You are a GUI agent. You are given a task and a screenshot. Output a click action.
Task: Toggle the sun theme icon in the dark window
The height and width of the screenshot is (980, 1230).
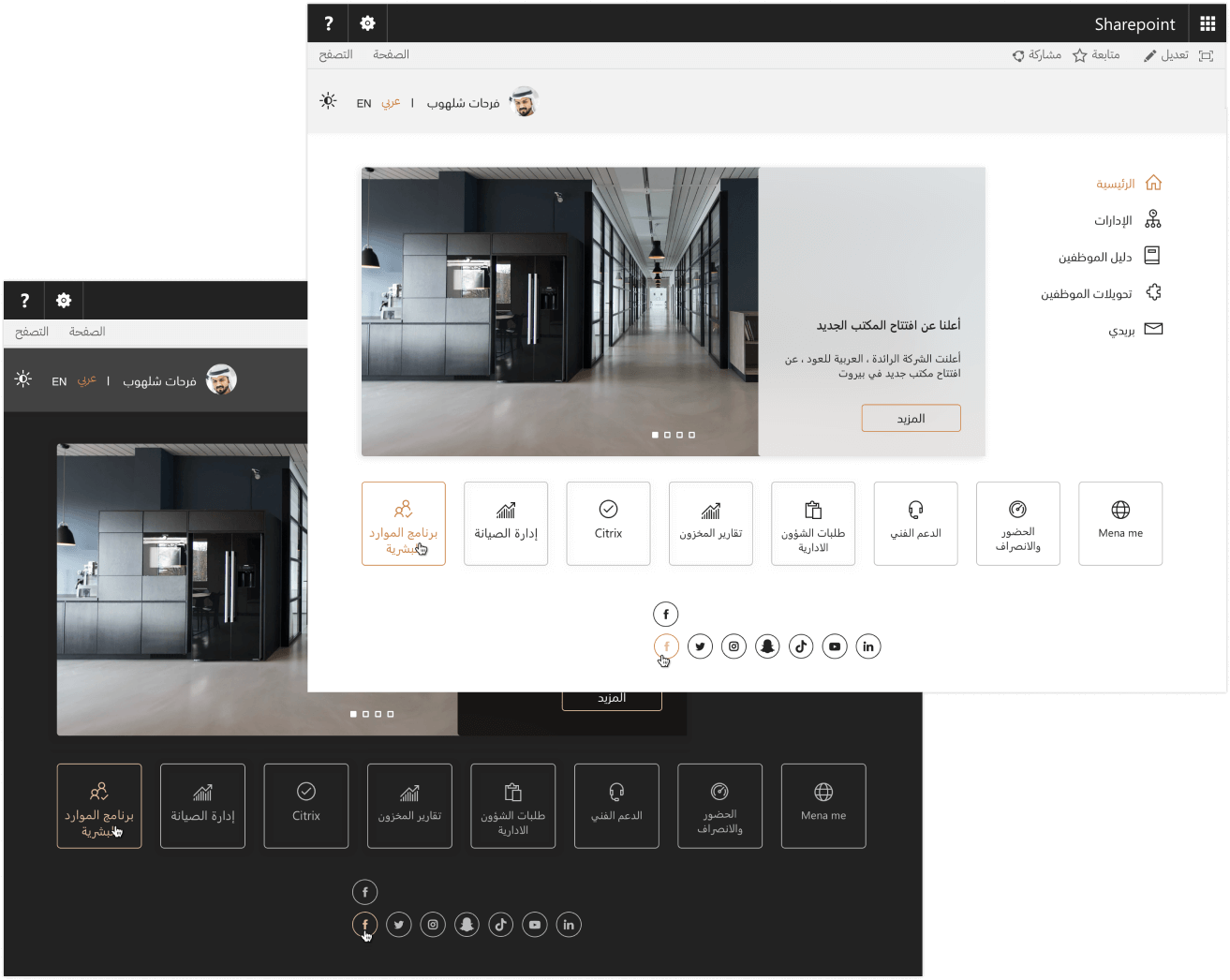[x=23, y=379]
